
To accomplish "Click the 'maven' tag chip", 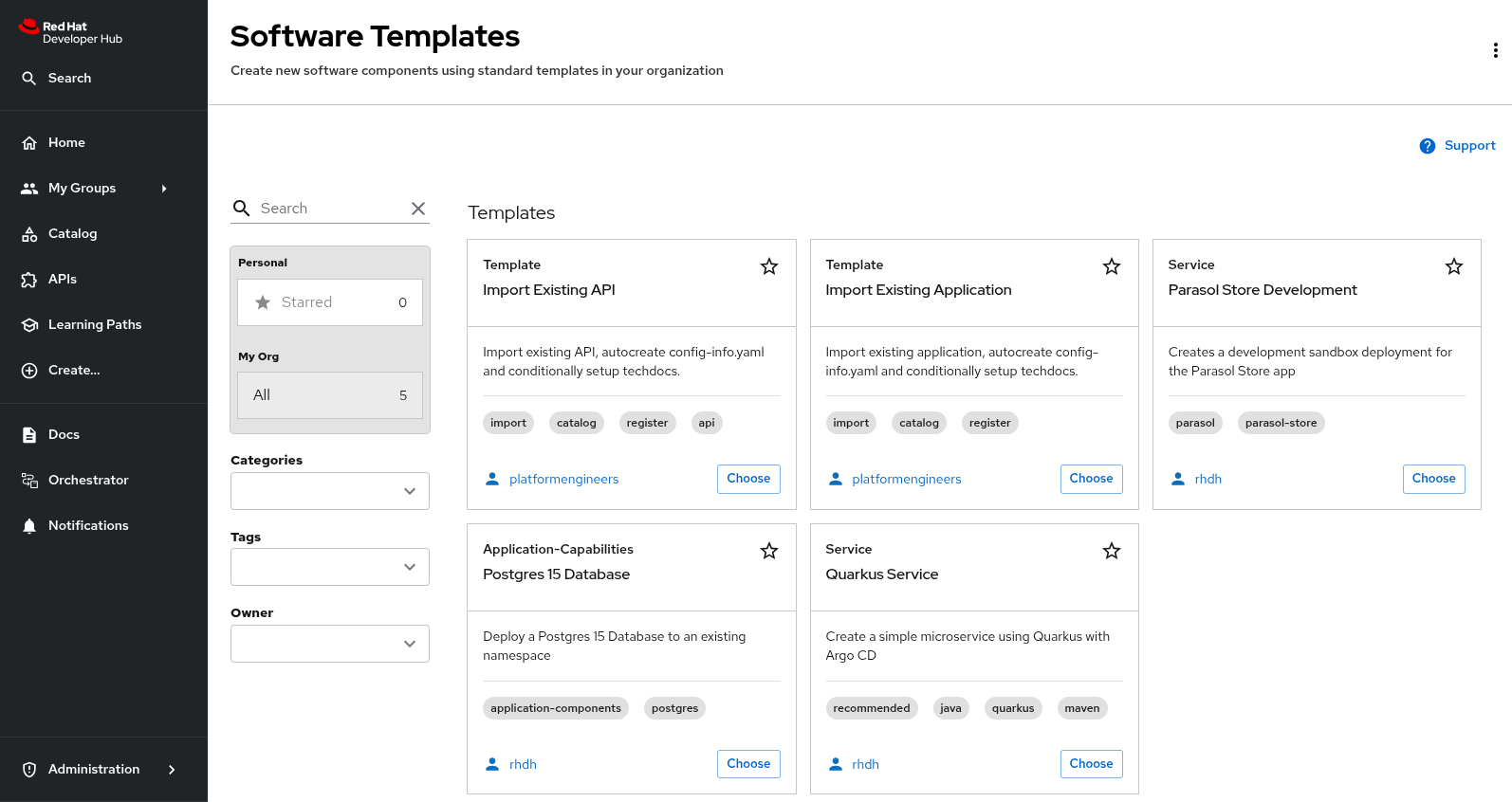I will [x=1082, y=708].
